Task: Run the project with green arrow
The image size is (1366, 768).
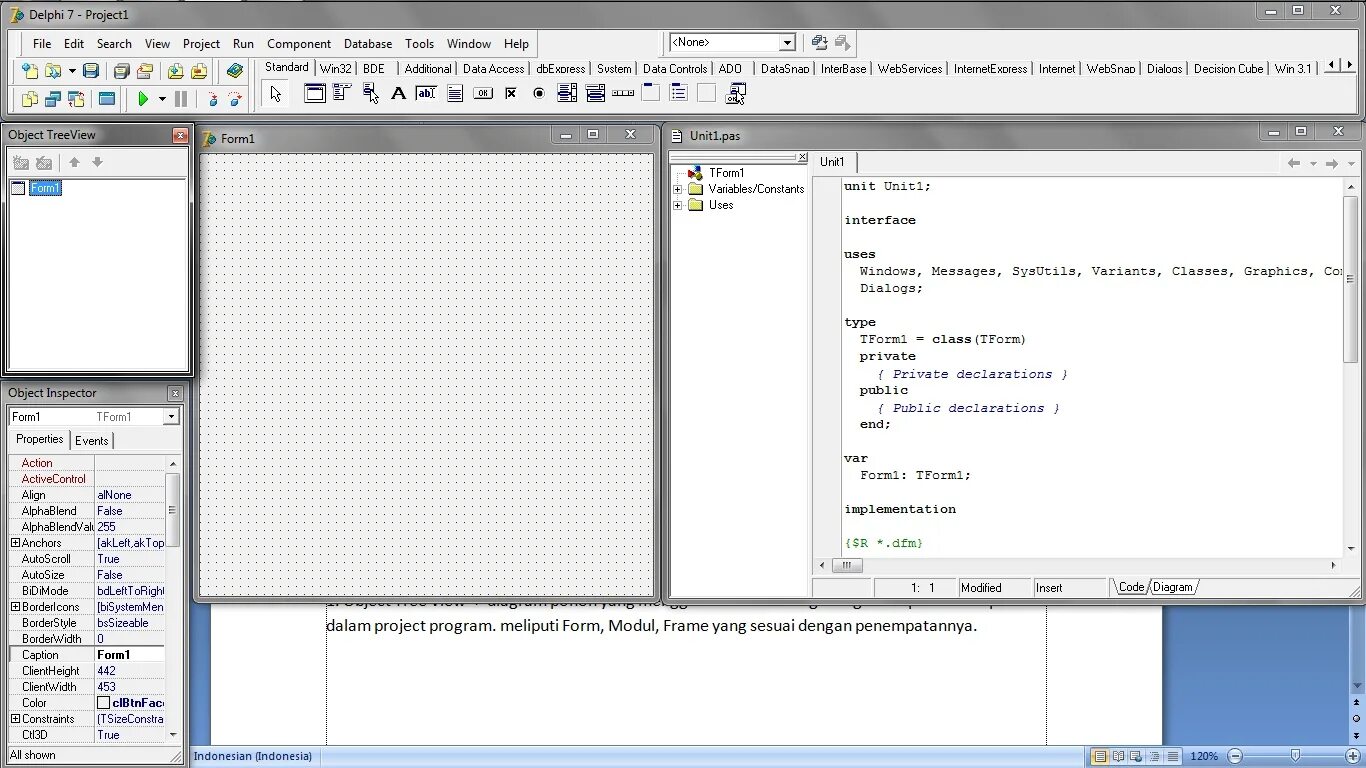Action: 143,99
